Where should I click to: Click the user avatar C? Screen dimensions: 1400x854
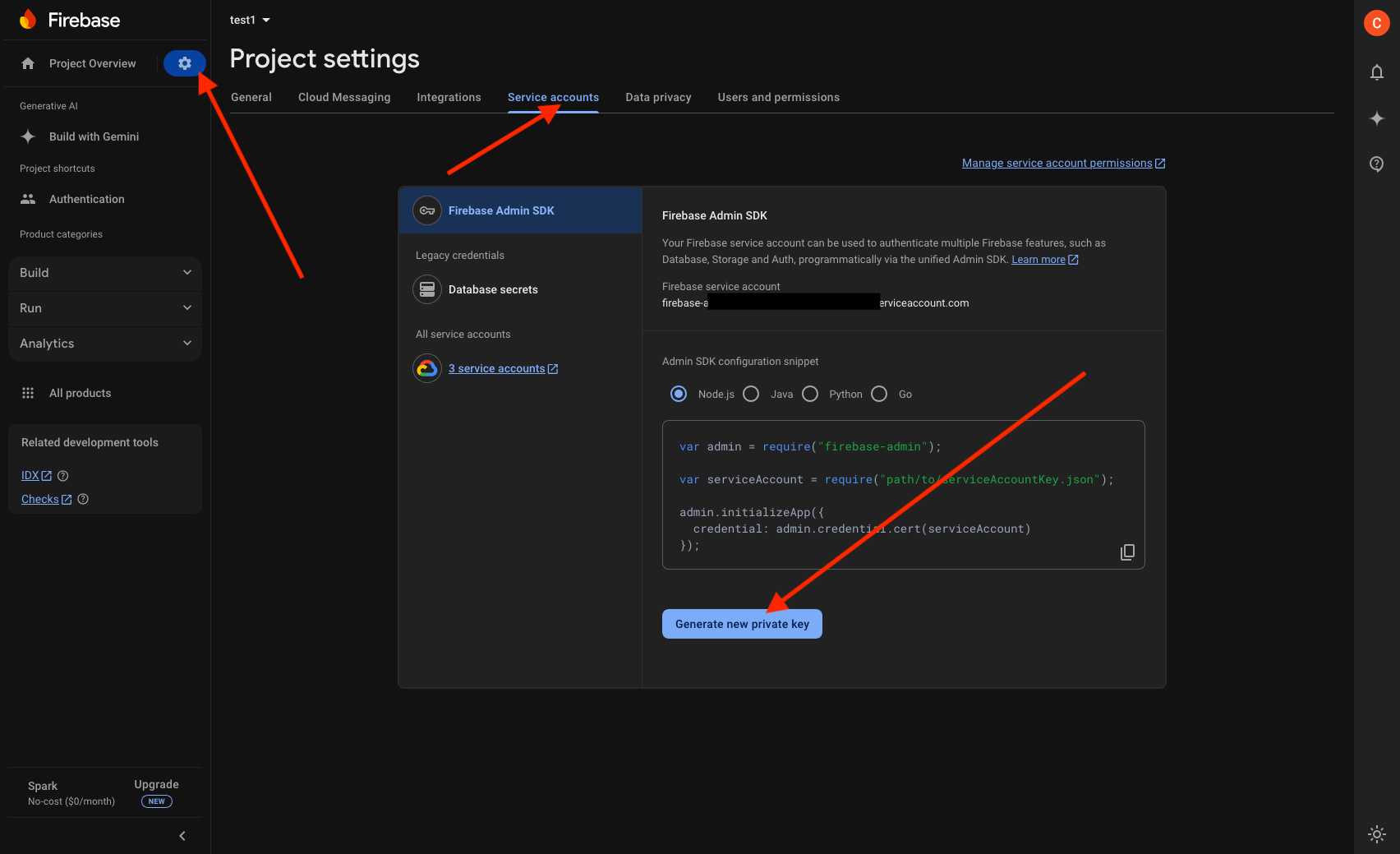(x=1377, y=23)
